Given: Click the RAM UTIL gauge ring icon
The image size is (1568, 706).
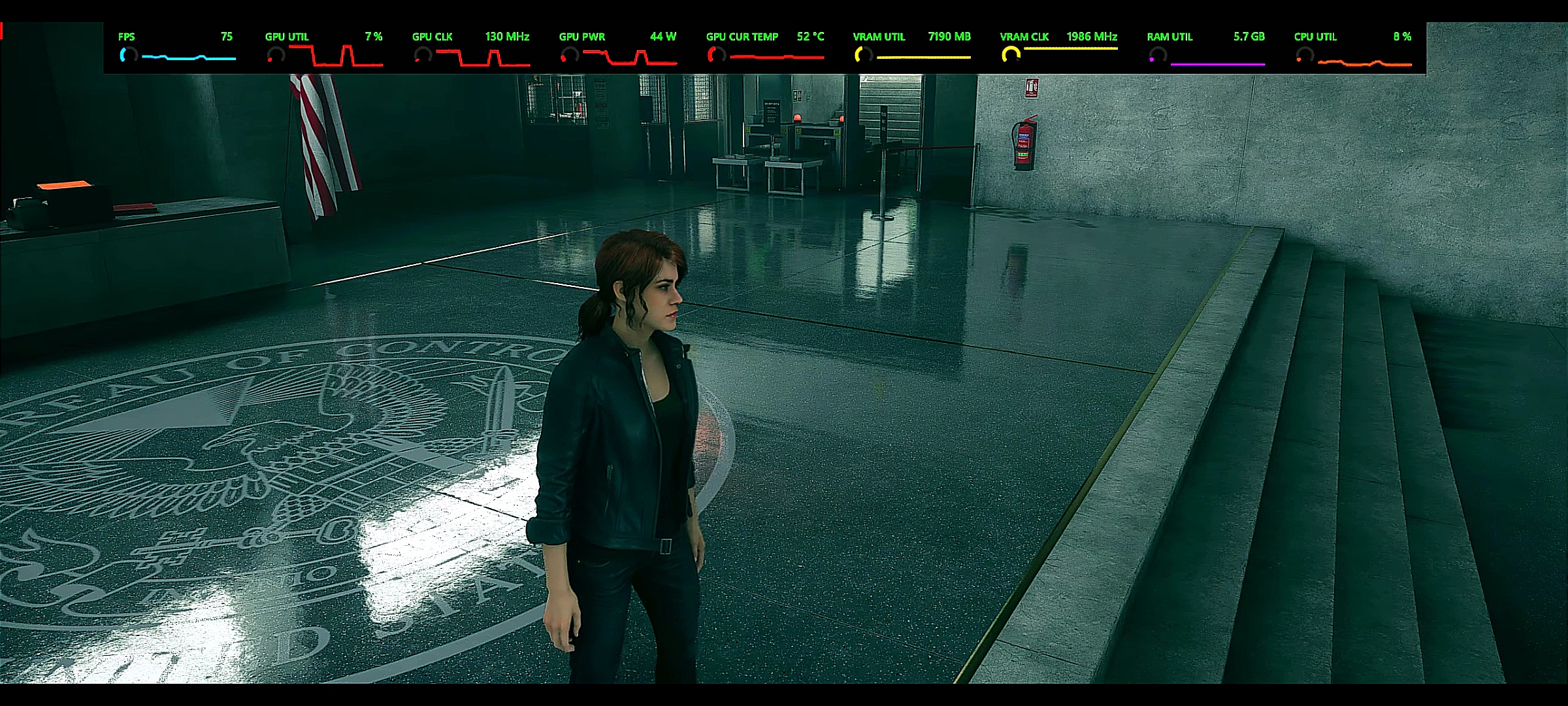Looking at the screenshot, I should 1157,56.
